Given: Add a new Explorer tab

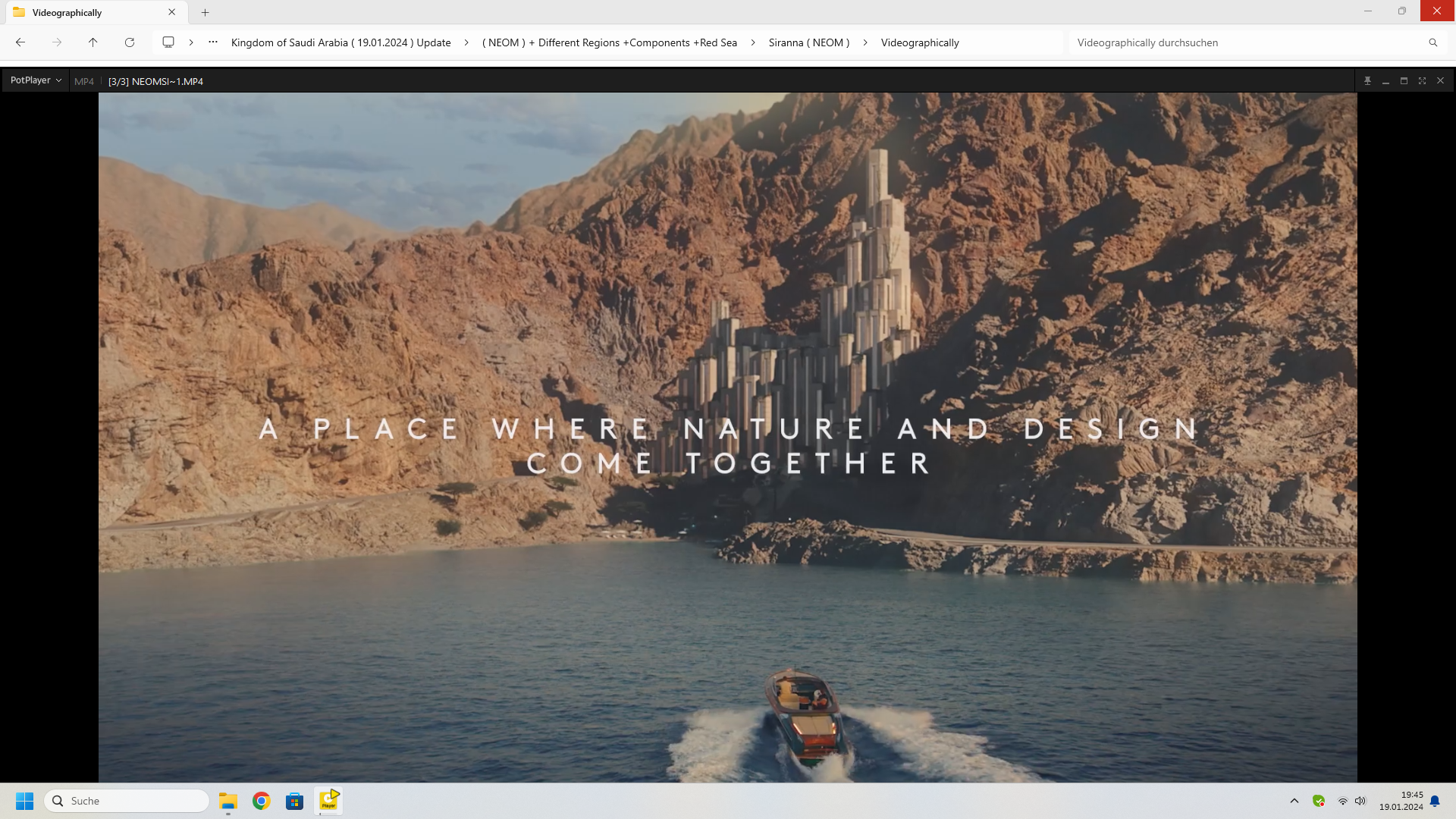Looking at the screenshot, I should (x=205, y=12).
